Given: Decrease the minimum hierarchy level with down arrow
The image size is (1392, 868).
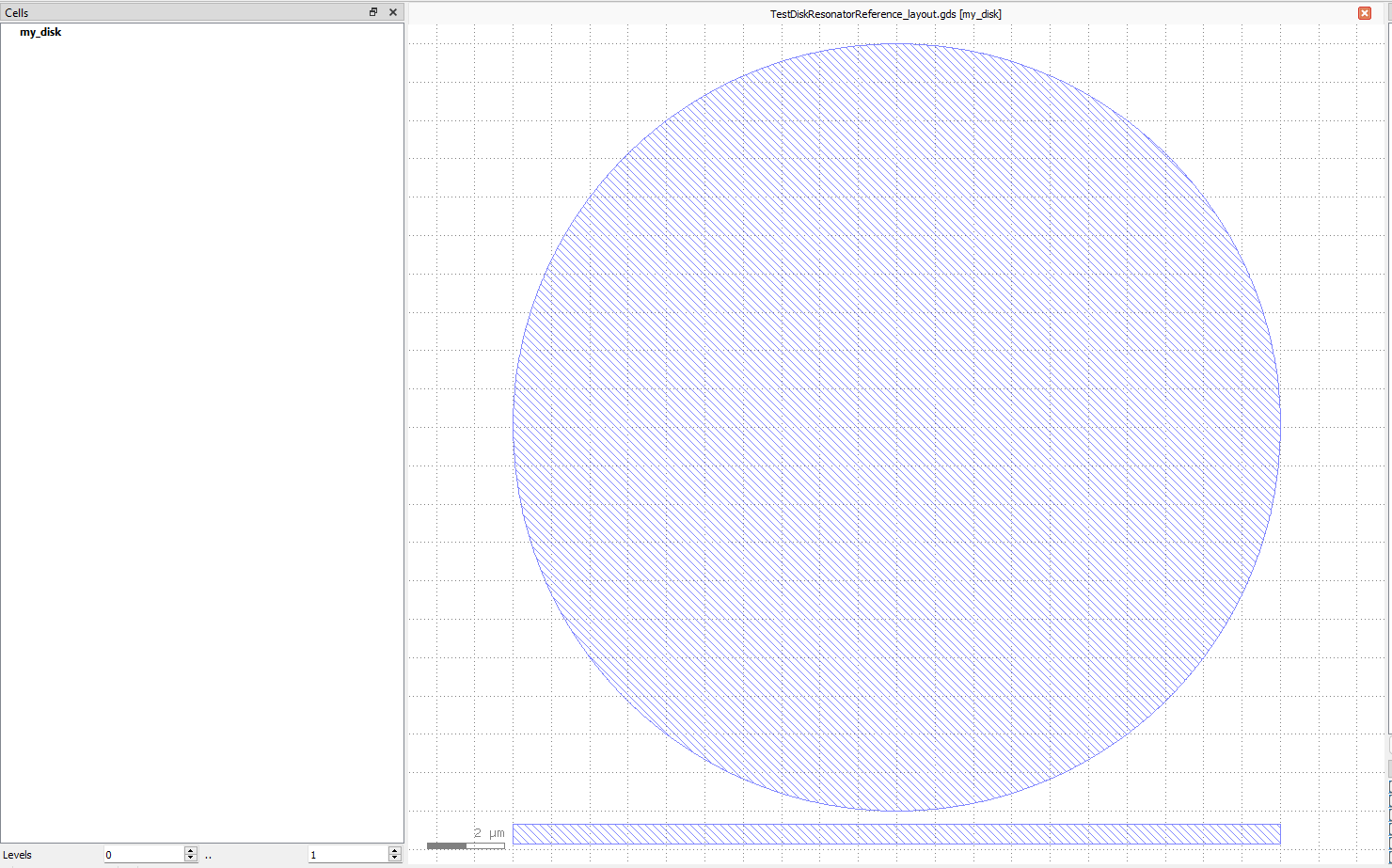Looking at the screenshot, I should 191,859.
